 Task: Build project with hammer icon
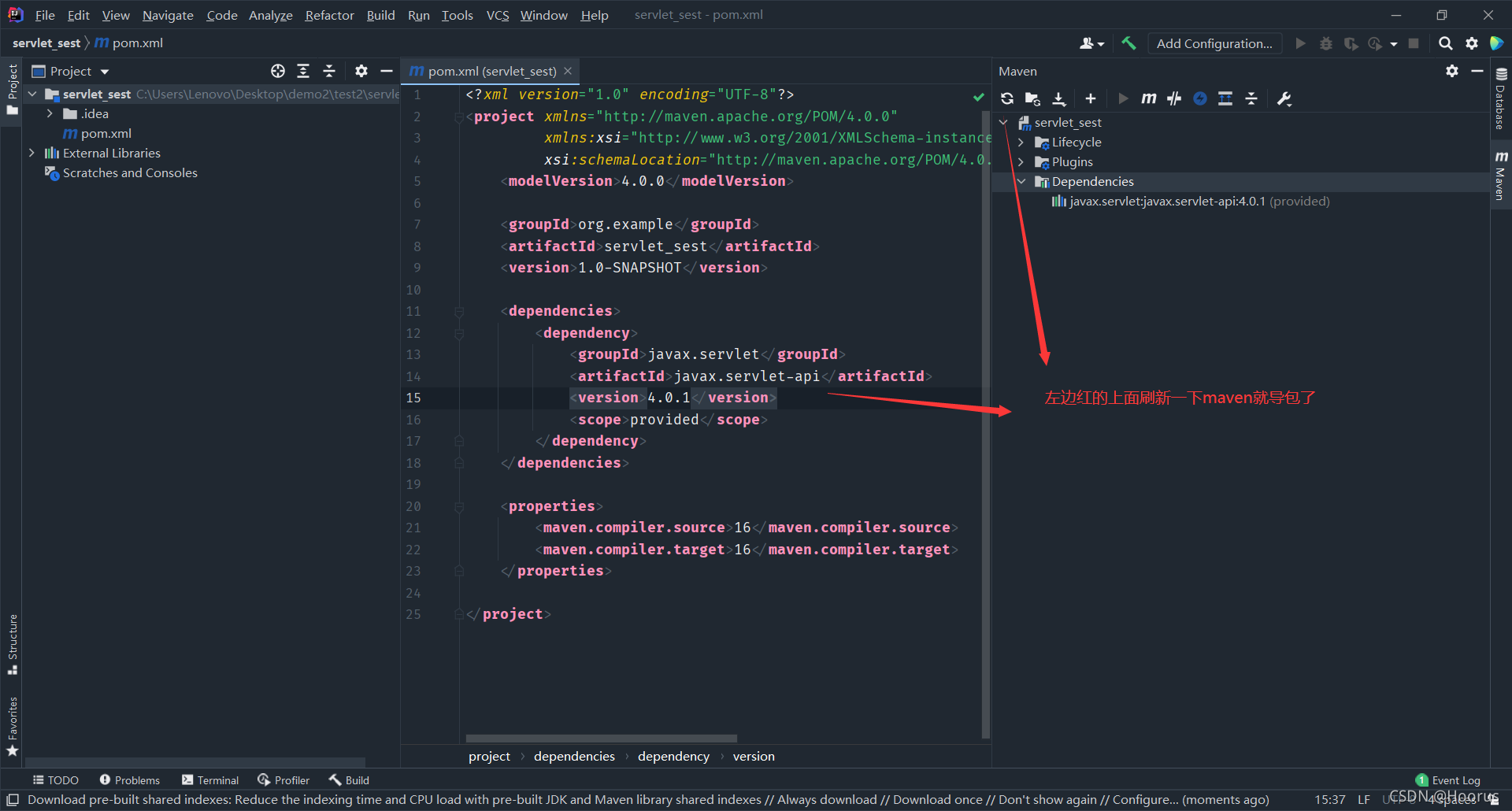(x=1128, y=43)
